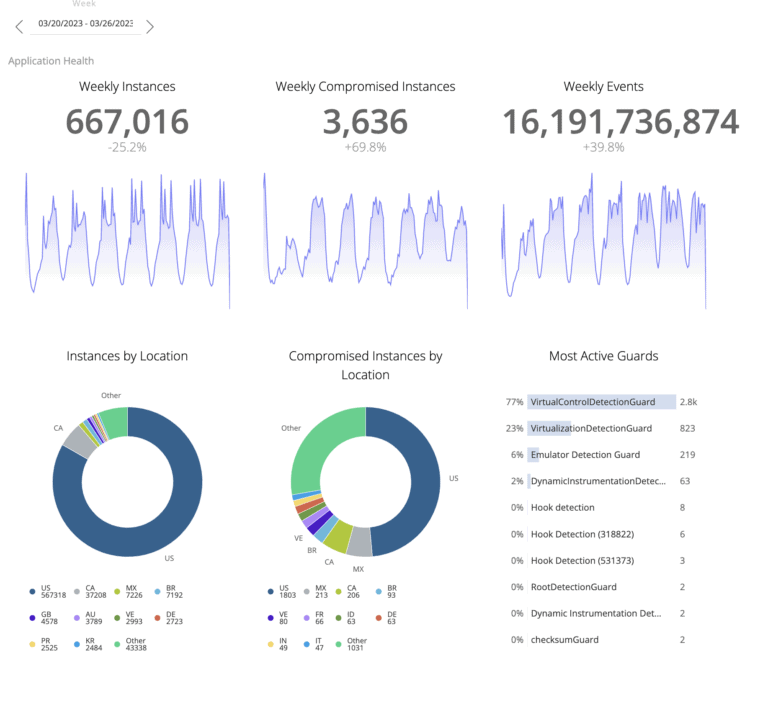Click the Instances by Location title
The height and width of the screenshot is (704, 768).
[x=127, y=356]
